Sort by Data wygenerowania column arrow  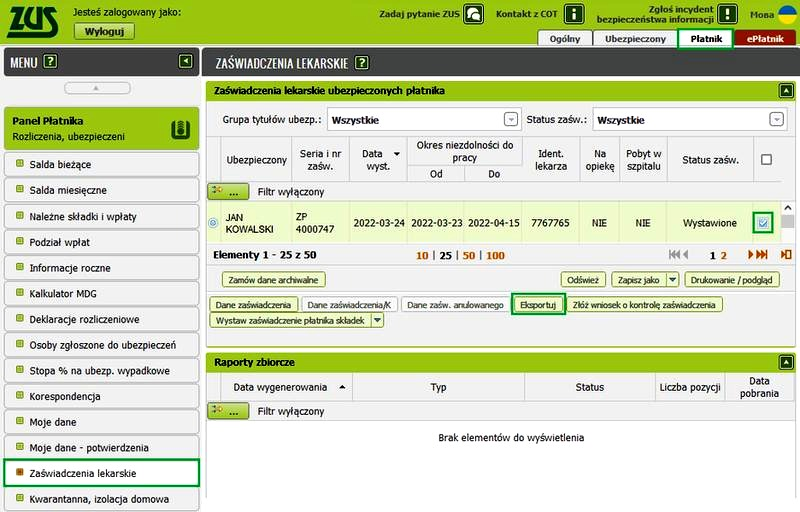[342, 387]
